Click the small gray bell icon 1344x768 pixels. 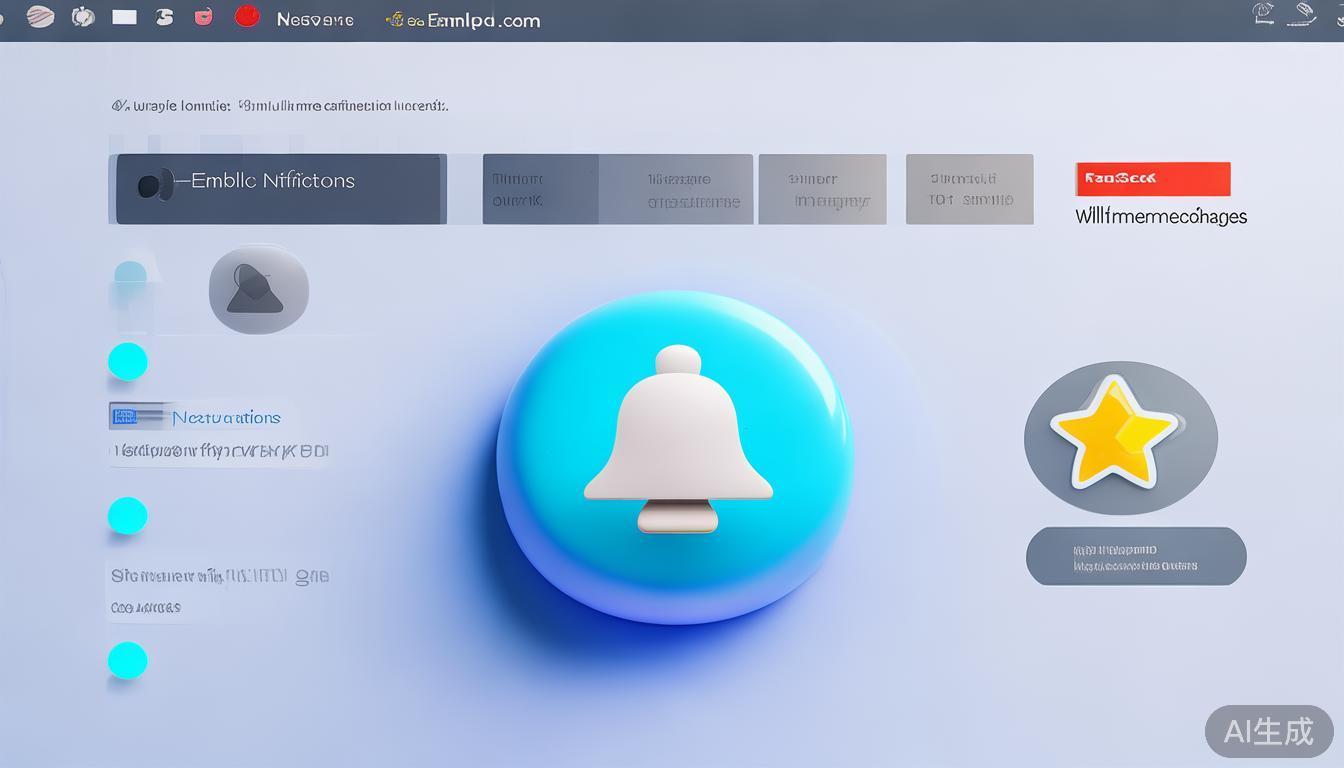pyautogui.click(x=258, y=290)
